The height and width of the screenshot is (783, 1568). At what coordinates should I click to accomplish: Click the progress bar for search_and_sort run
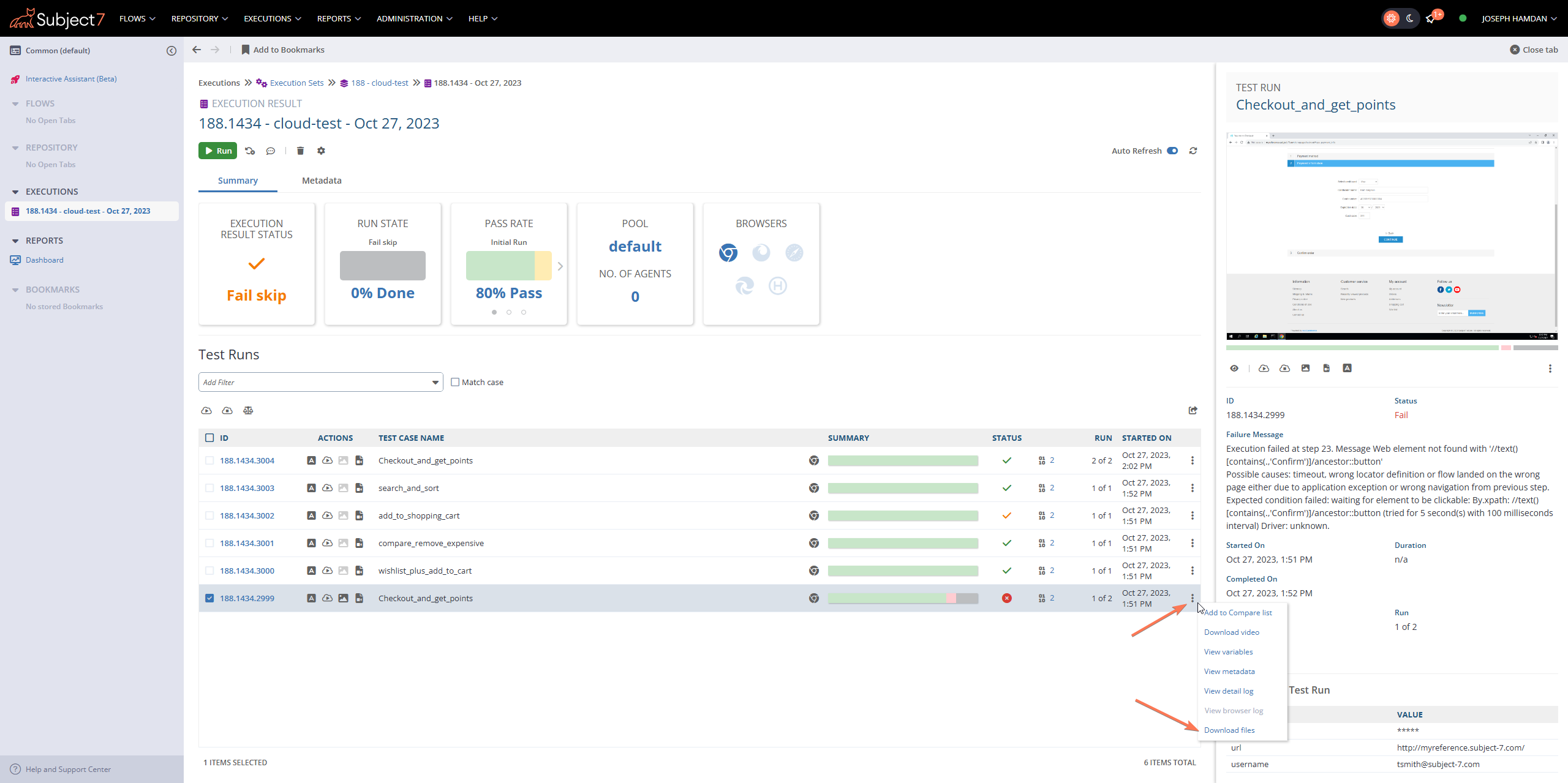tap(902, 488)
